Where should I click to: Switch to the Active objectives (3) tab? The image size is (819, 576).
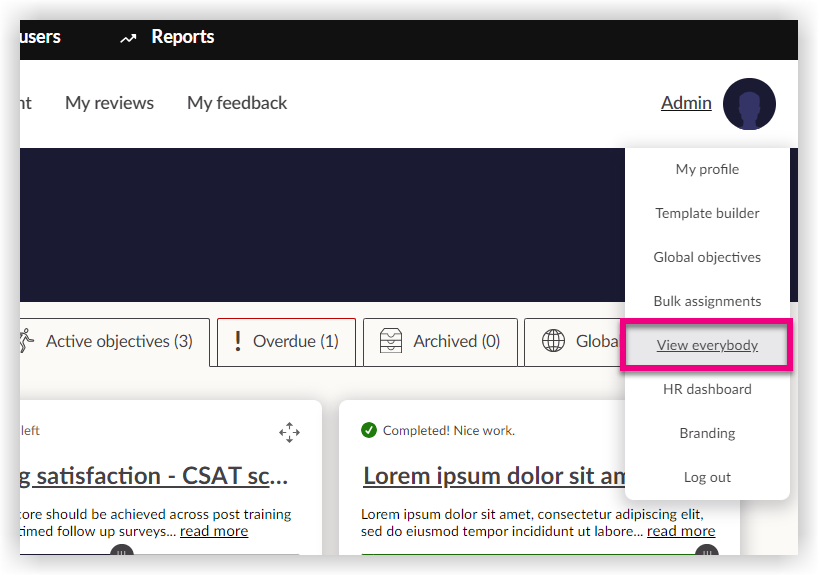tap(118, 342)
